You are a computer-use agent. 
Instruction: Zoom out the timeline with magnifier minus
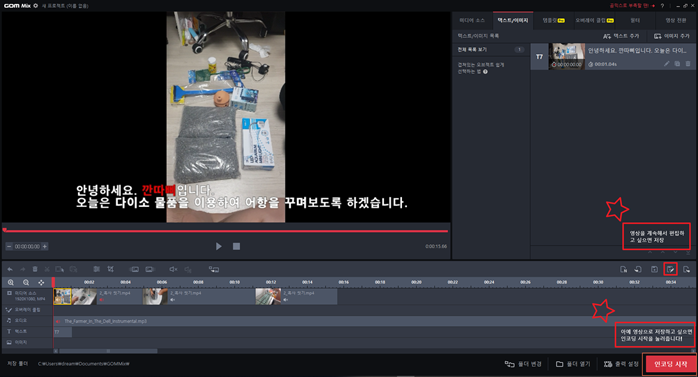point(26,283)
